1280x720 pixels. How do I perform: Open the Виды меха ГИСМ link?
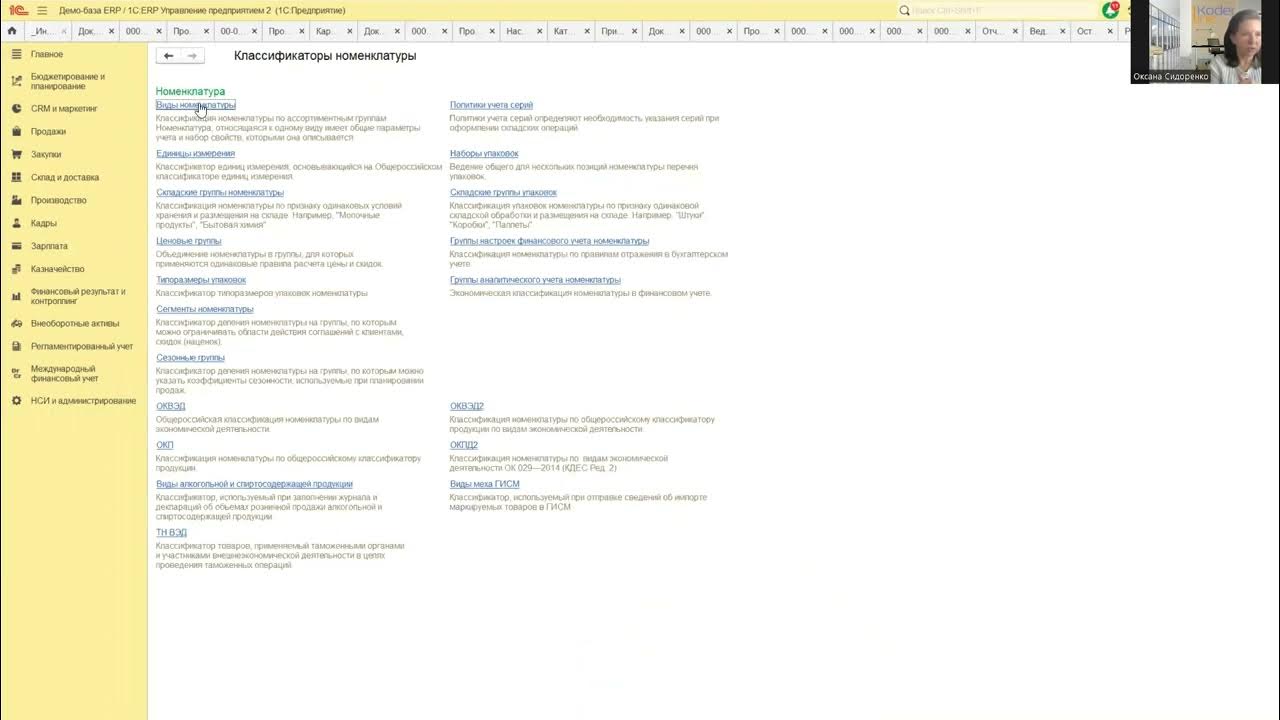coord(485,484)
